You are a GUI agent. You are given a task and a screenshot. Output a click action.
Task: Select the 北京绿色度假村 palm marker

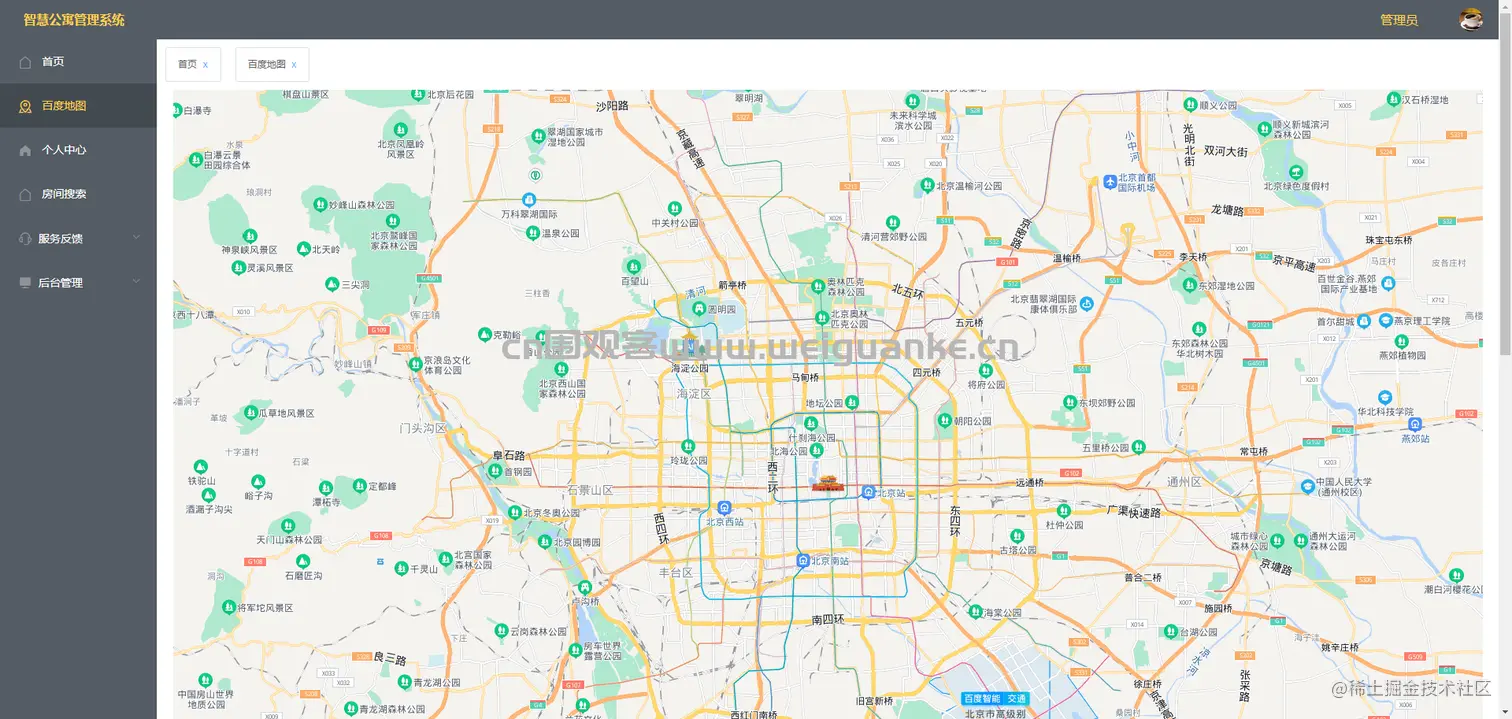1296,171
